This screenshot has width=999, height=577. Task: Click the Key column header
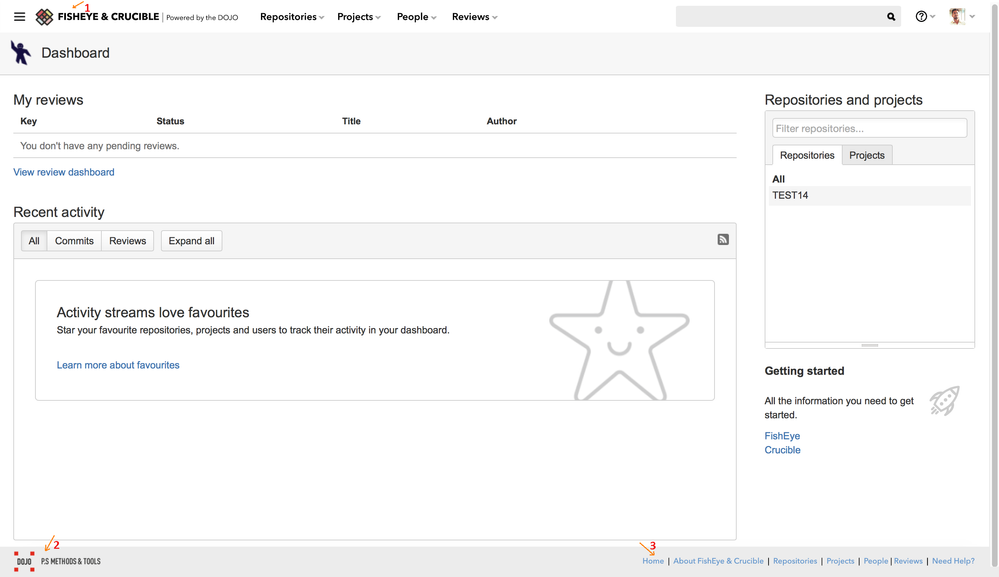click(x=29, y=121)
